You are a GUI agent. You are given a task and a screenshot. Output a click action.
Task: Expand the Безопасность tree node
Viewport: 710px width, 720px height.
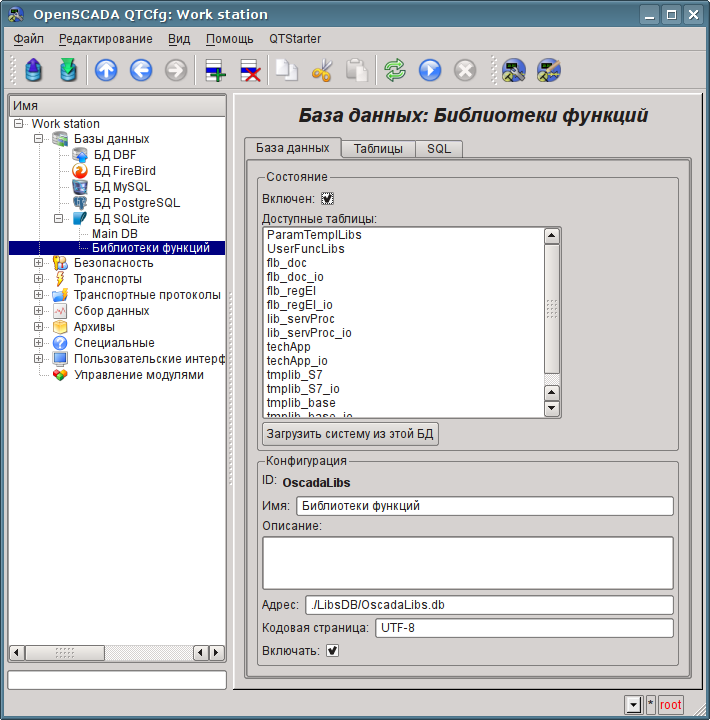[x=39, y=263]
